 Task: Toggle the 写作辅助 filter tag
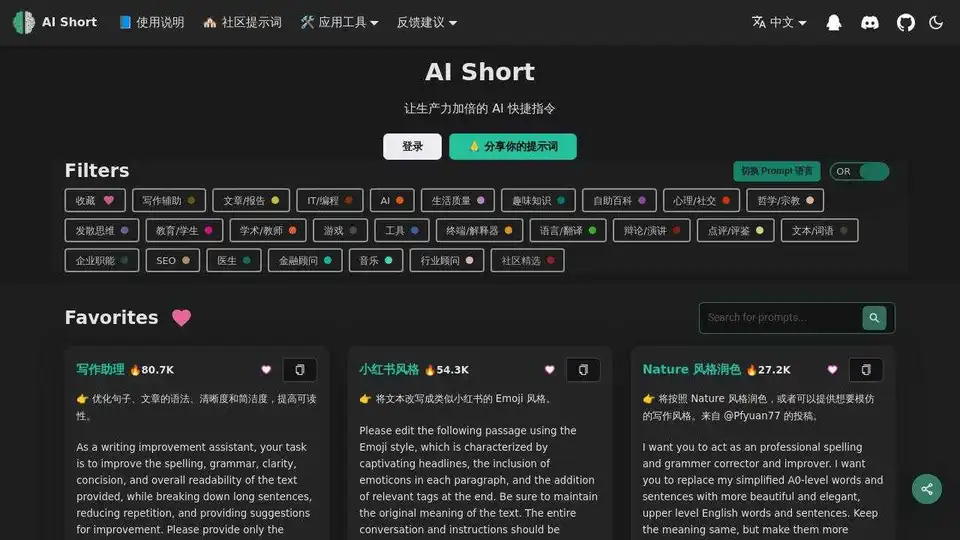(168, 200)
